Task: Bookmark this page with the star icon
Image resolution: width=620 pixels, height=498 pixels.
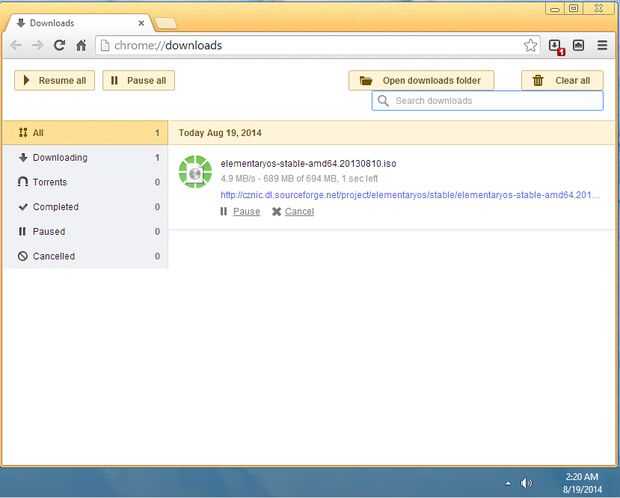Action: 530,45
